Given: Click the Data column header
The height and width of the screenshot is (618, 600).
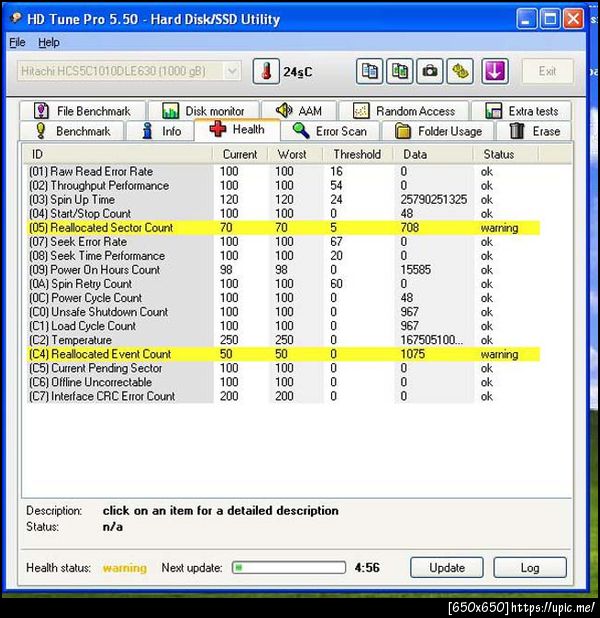Looking at the screenshot, I should [x=433, y=154].
